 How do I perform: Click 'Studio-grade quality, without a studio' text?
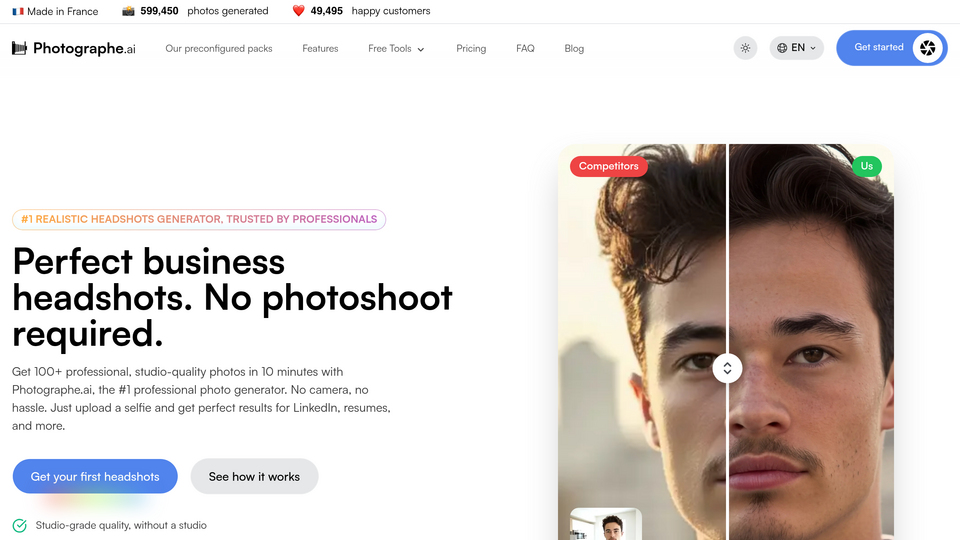point(121,525)
